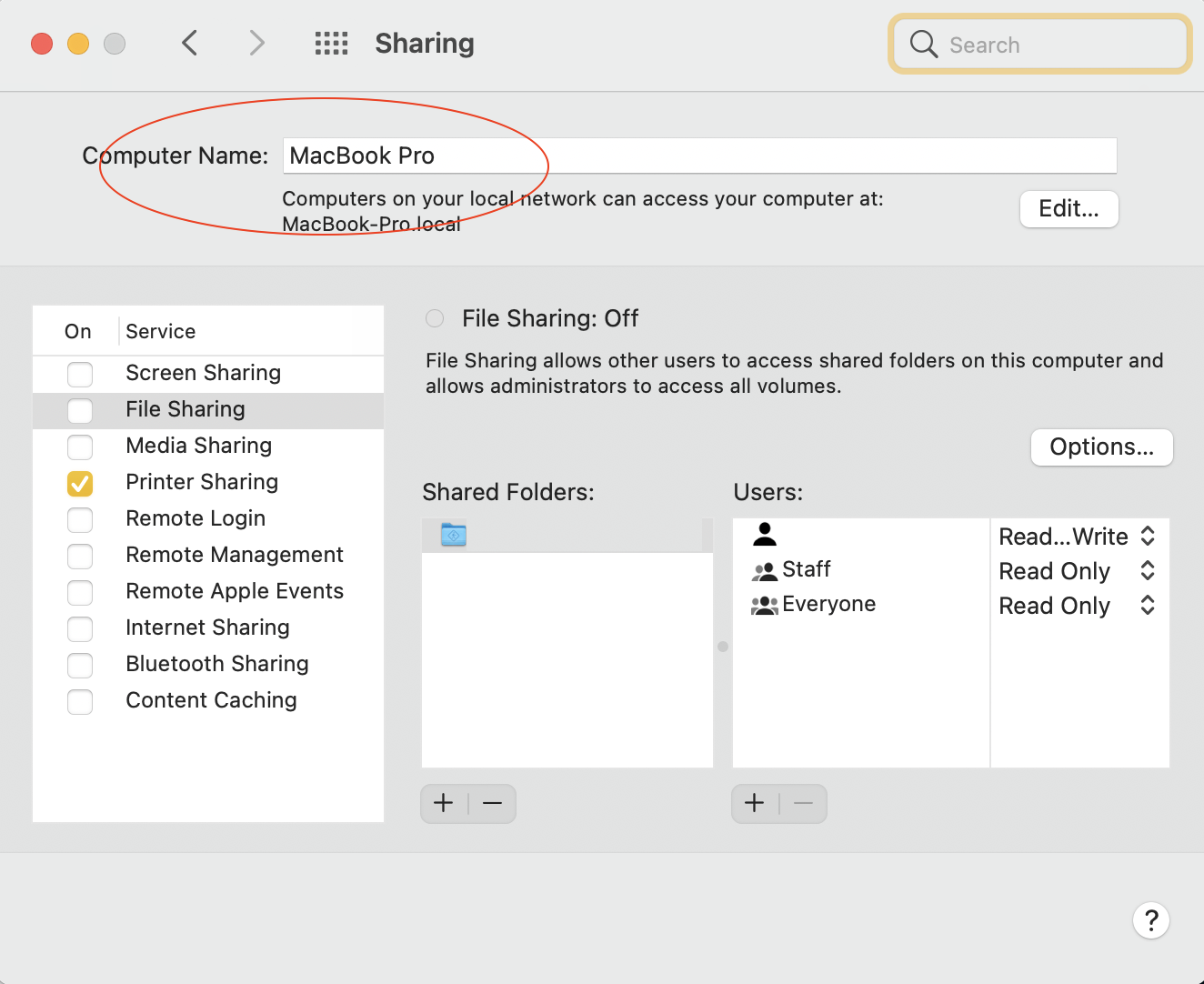Click the Edit... button

point(1069,209)
